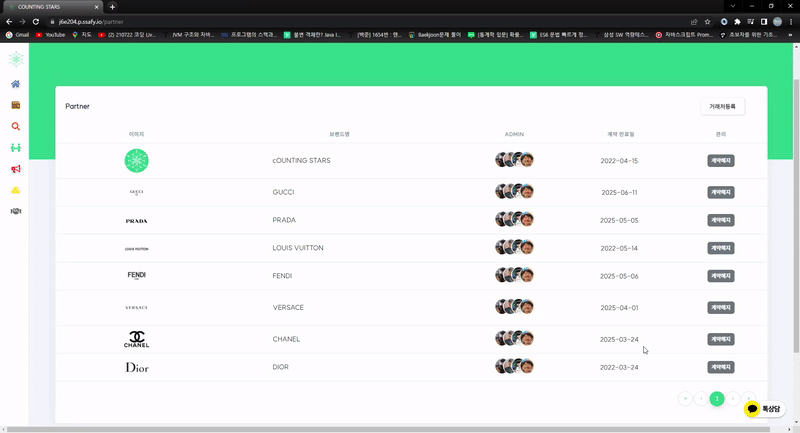Open the tab search dropdown arrow
Image resolution: width=800 pixels, height=433 pixels.
(x=733, y=6)
